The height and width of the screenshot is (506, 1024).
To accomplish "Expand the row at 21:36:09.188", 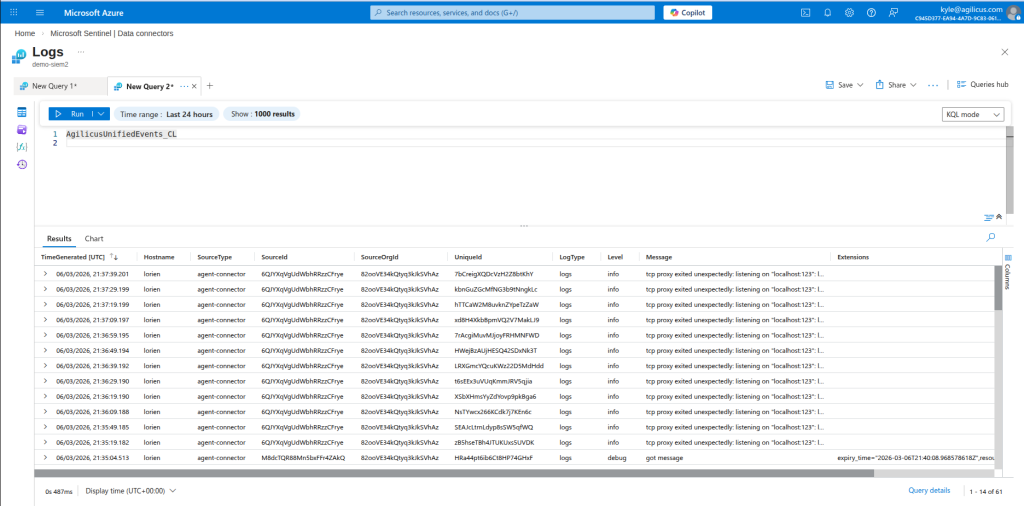I will click(x=46, y=412).
